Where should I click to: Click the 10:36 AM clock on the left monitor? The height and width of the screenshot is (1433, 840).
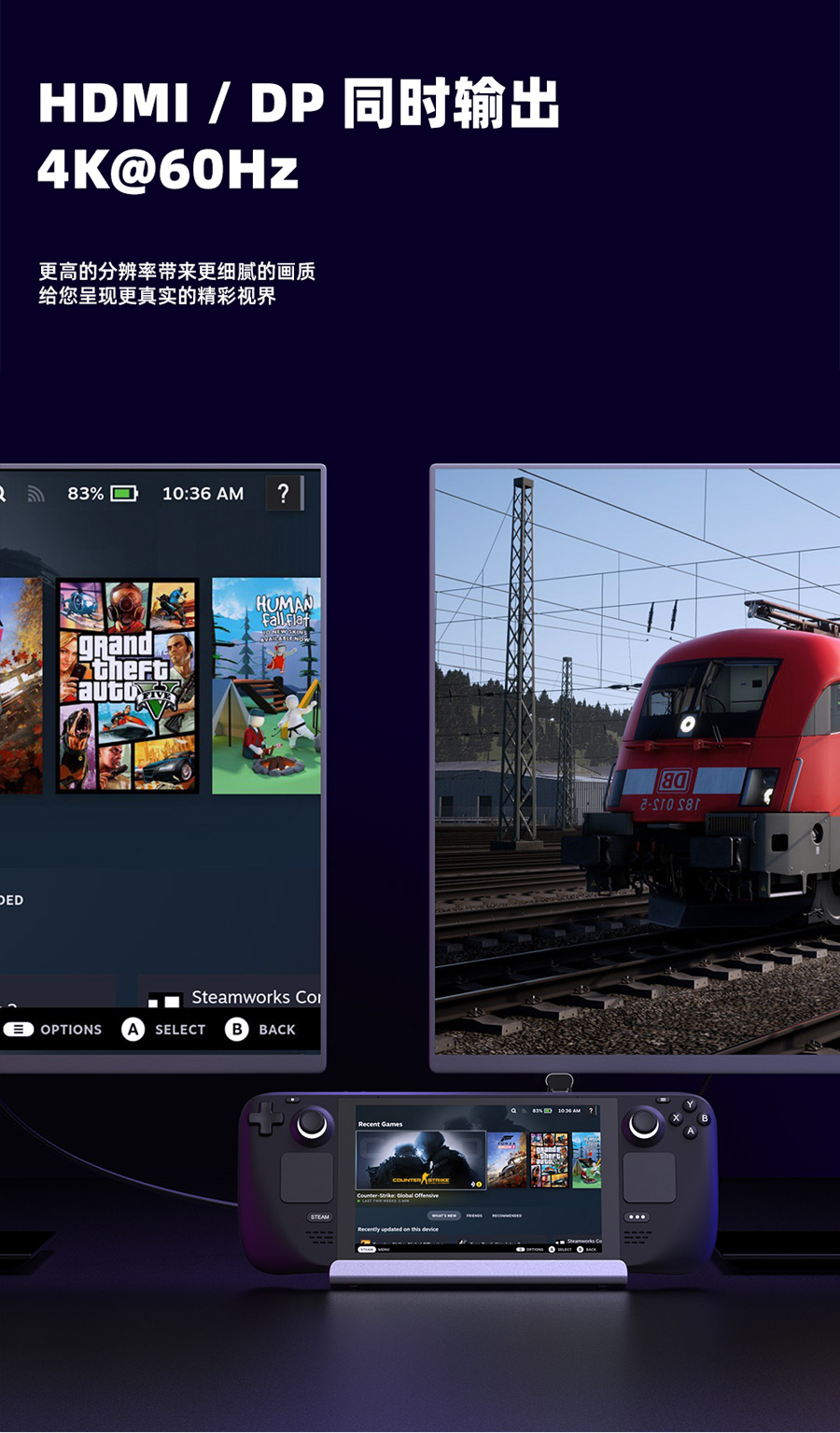[x=203, y=494]
